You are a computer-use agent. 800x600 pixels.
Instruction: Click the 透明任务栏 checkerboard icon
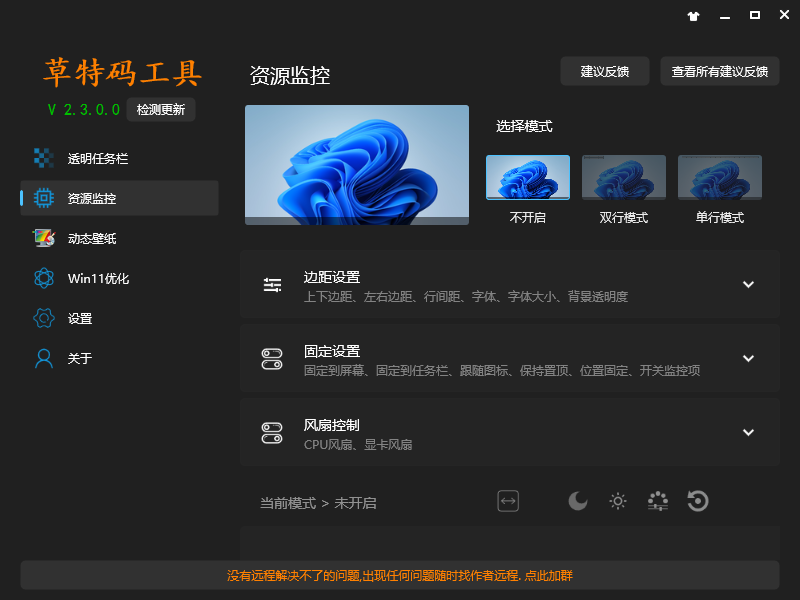(44, 158)
